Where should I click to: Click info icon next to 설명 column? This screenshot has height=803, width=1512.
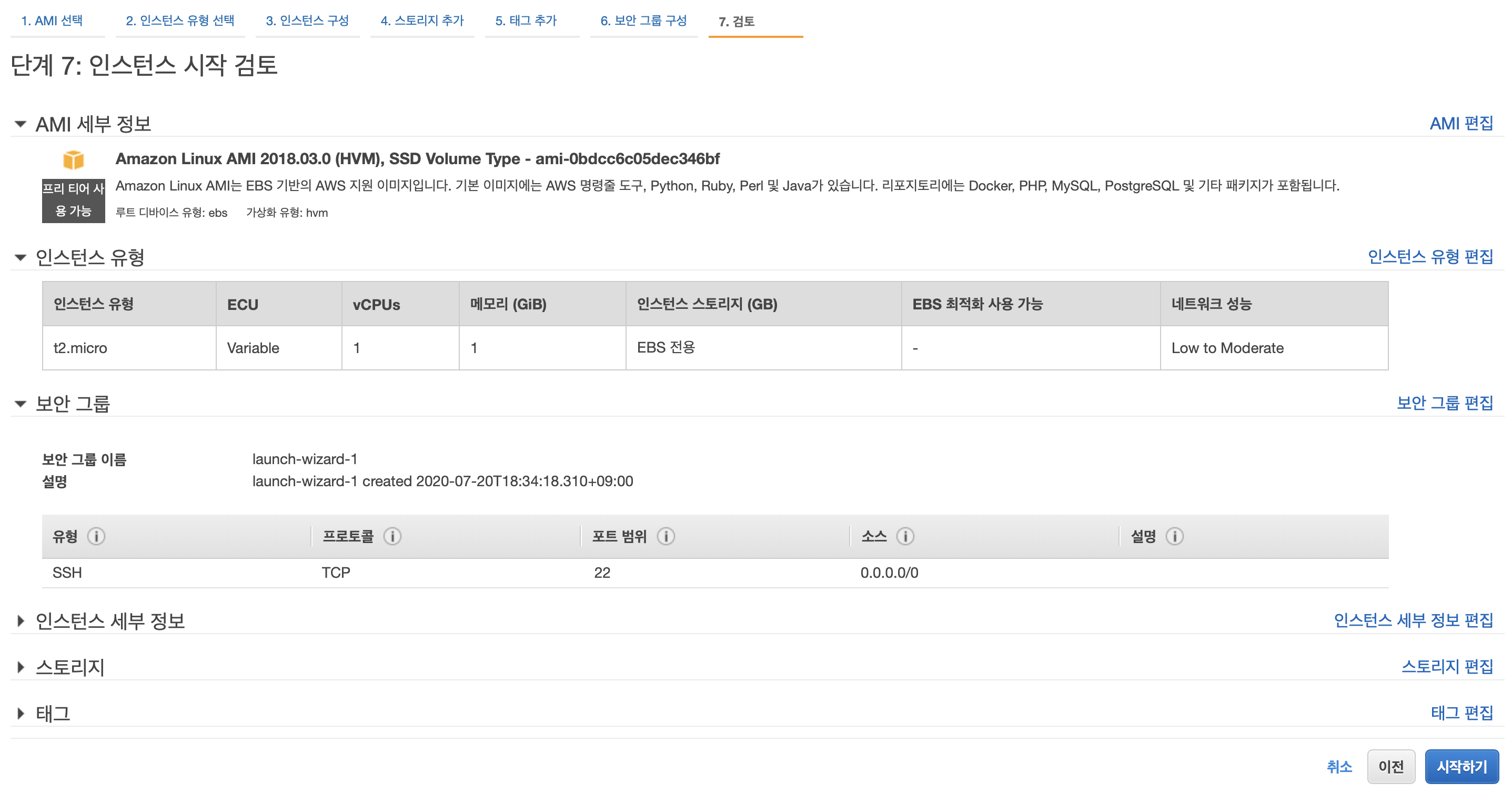click(1174, 536)
